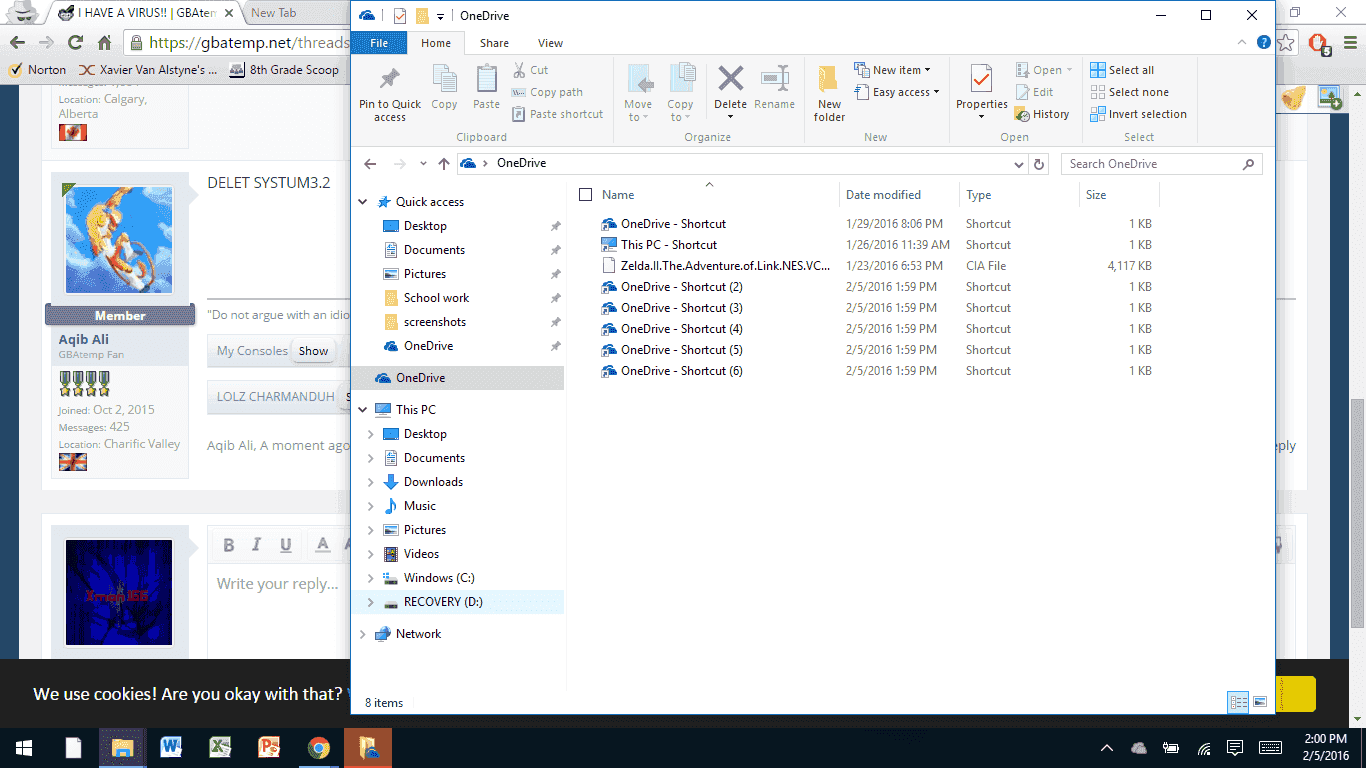Viewport: 1366px width, 768px height.
Task: Expand Network tree node
Action: pos(363,634)
